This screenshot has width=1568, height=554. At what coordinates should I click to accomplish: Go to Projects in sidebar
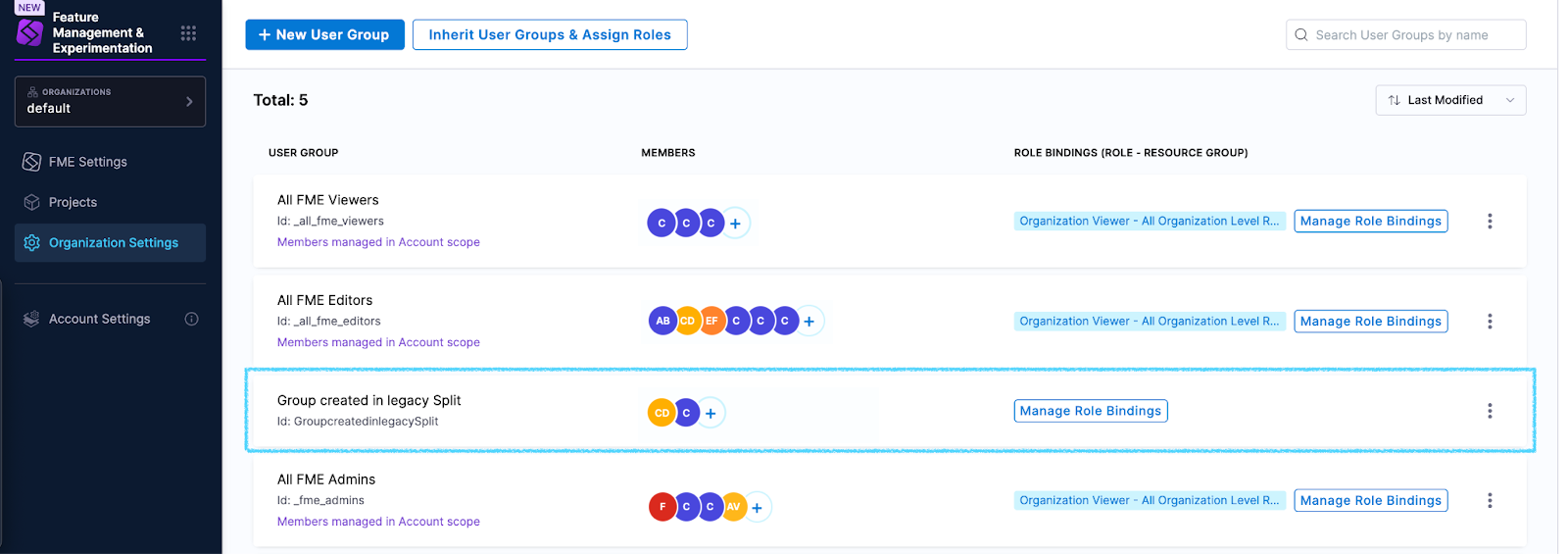(x=73, y=202)
